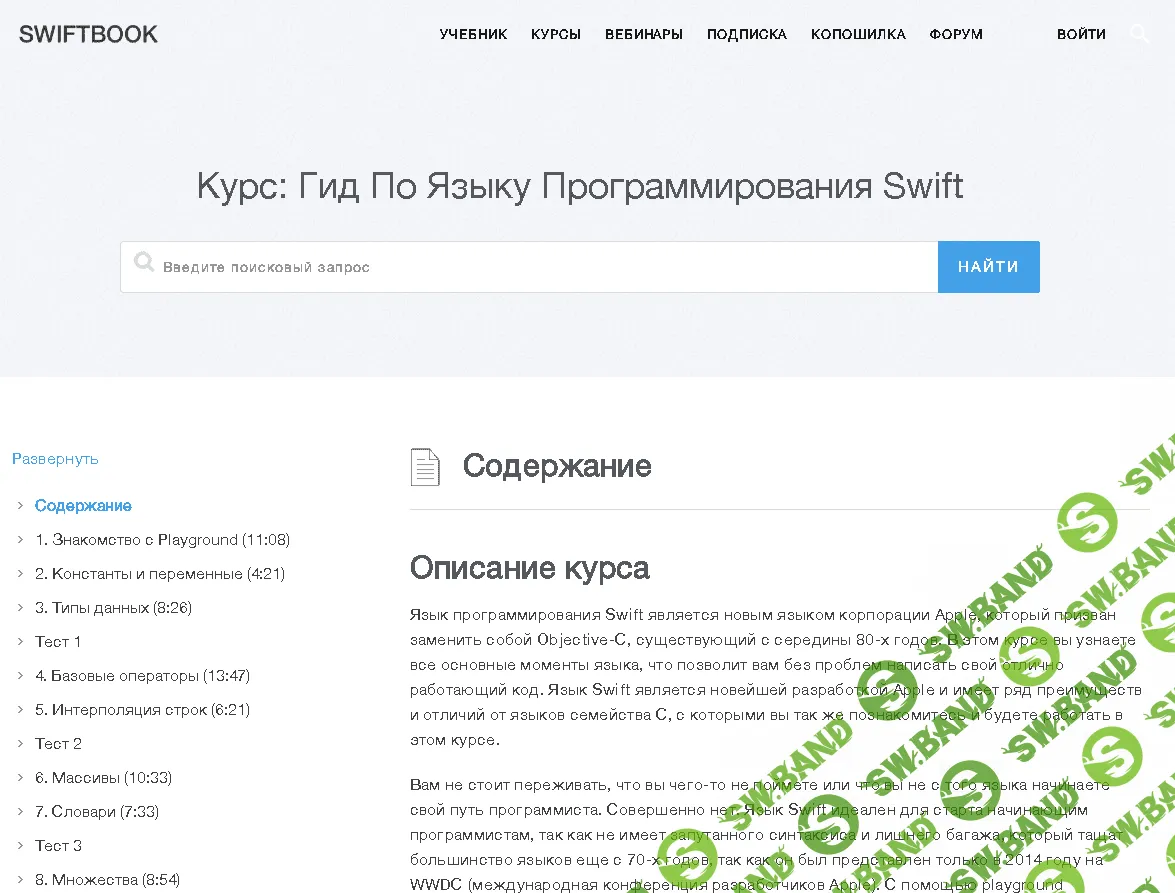Open the ВЕБИНАРЫ section
Screen dimensions: 1175x893
643,33
